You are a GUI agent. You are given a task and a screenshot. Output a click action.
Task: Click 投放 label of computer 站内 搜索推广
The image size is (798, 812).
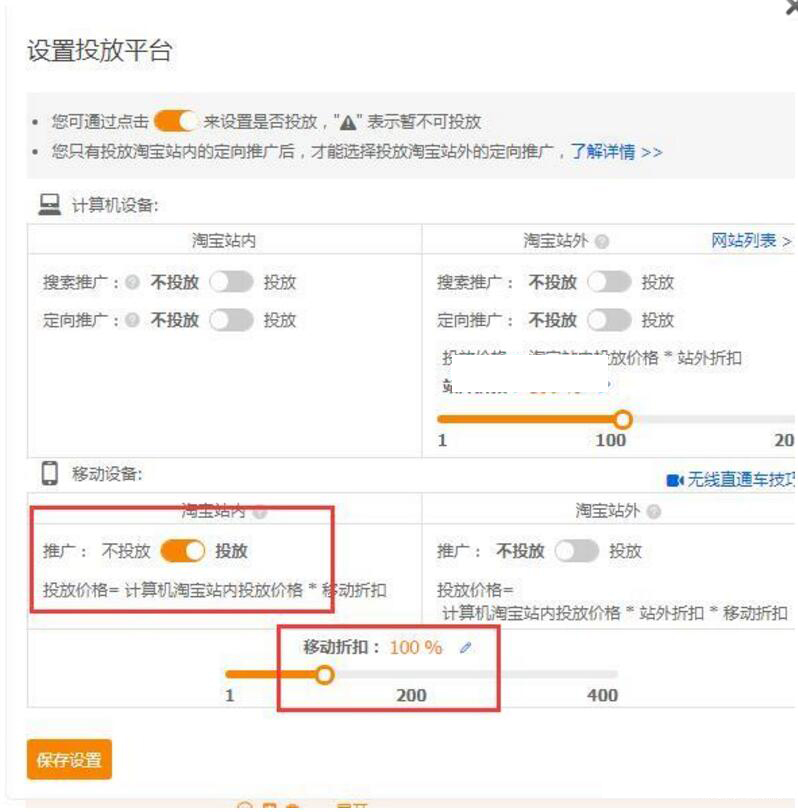[x=280, y=283]
